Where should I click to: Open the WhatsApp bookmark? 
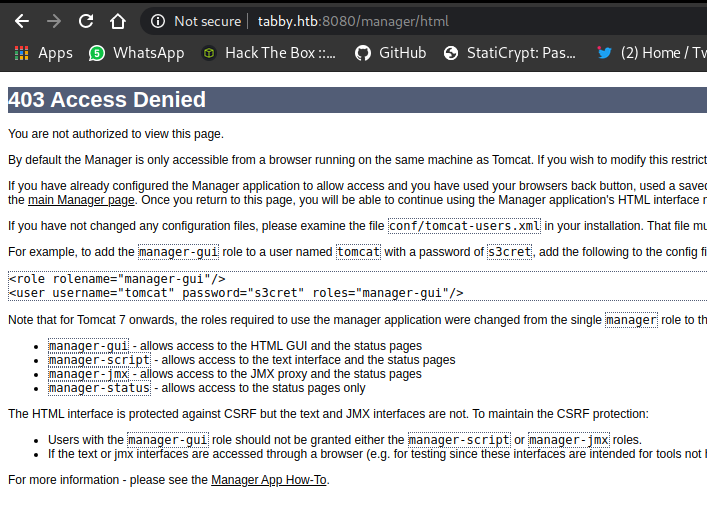[x=136, y=53]
